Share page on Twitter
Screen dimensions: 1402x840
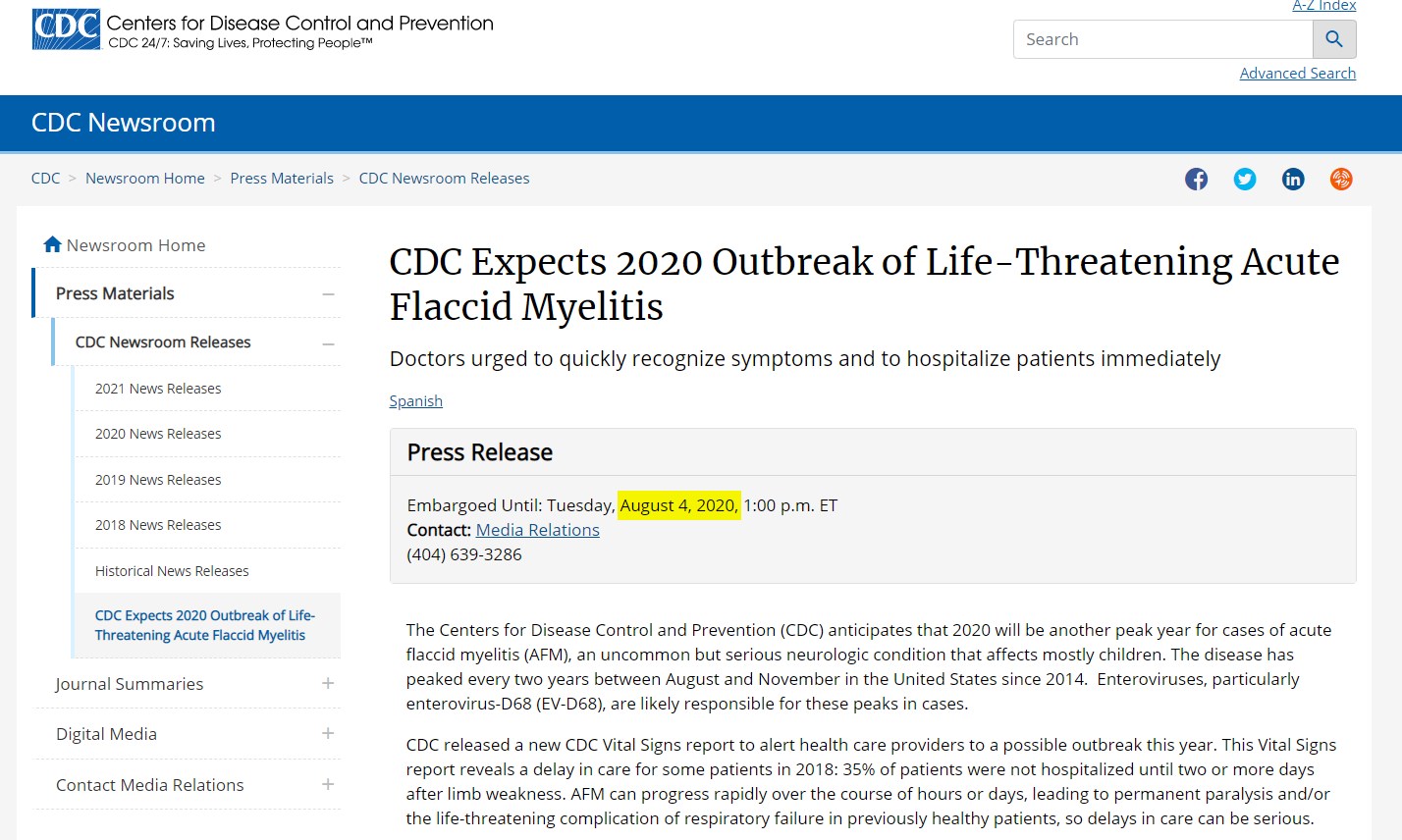point(1245,179)
